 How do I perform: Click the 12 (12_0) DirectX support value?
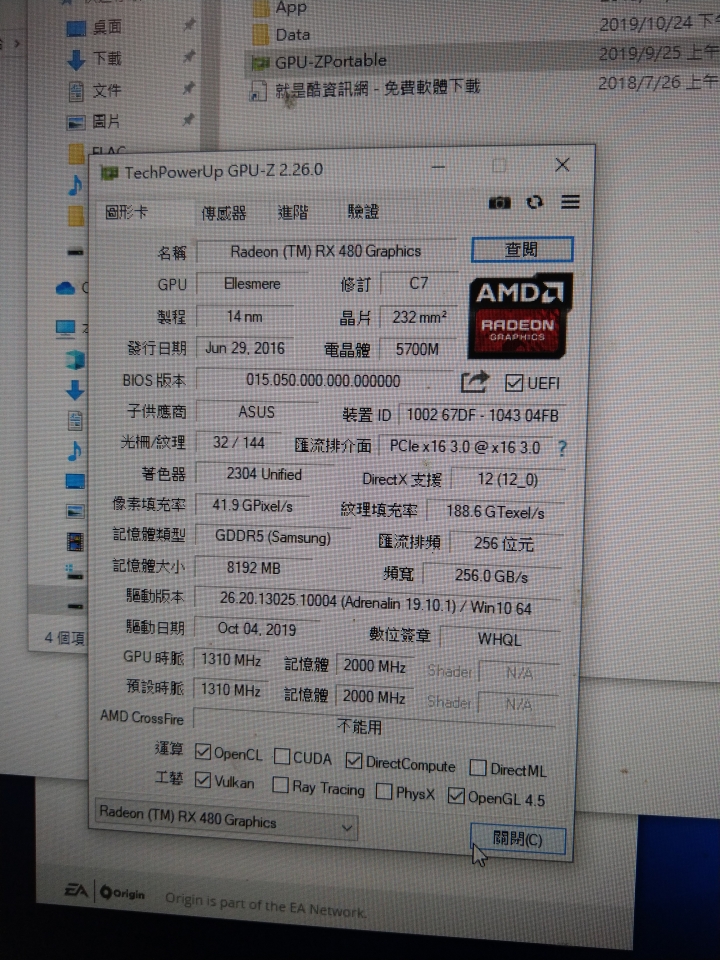pos(508,479)
